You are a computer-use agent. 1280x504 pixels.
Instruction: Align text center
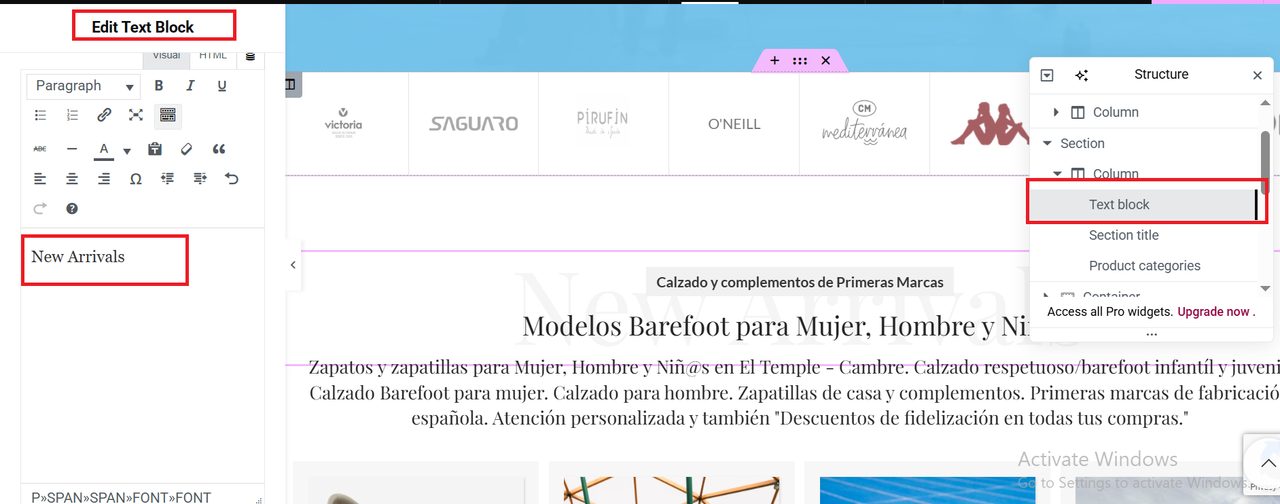[x=72, y=179]
